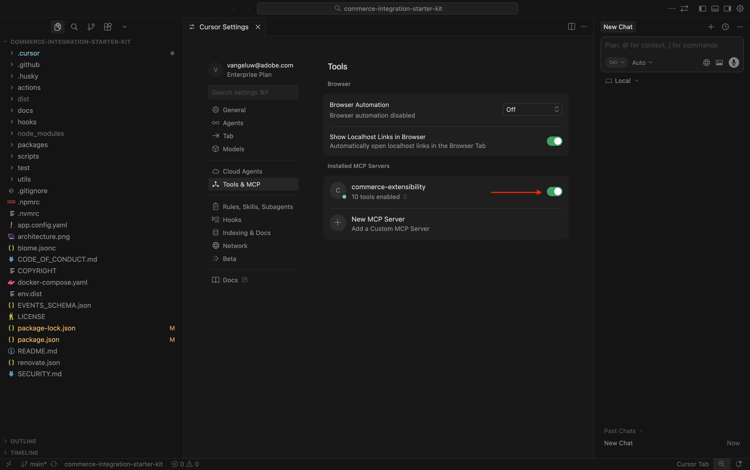The image size is (750, 470).
Task: Expand the TIMELINE section
Action: (x=22, y=452)
